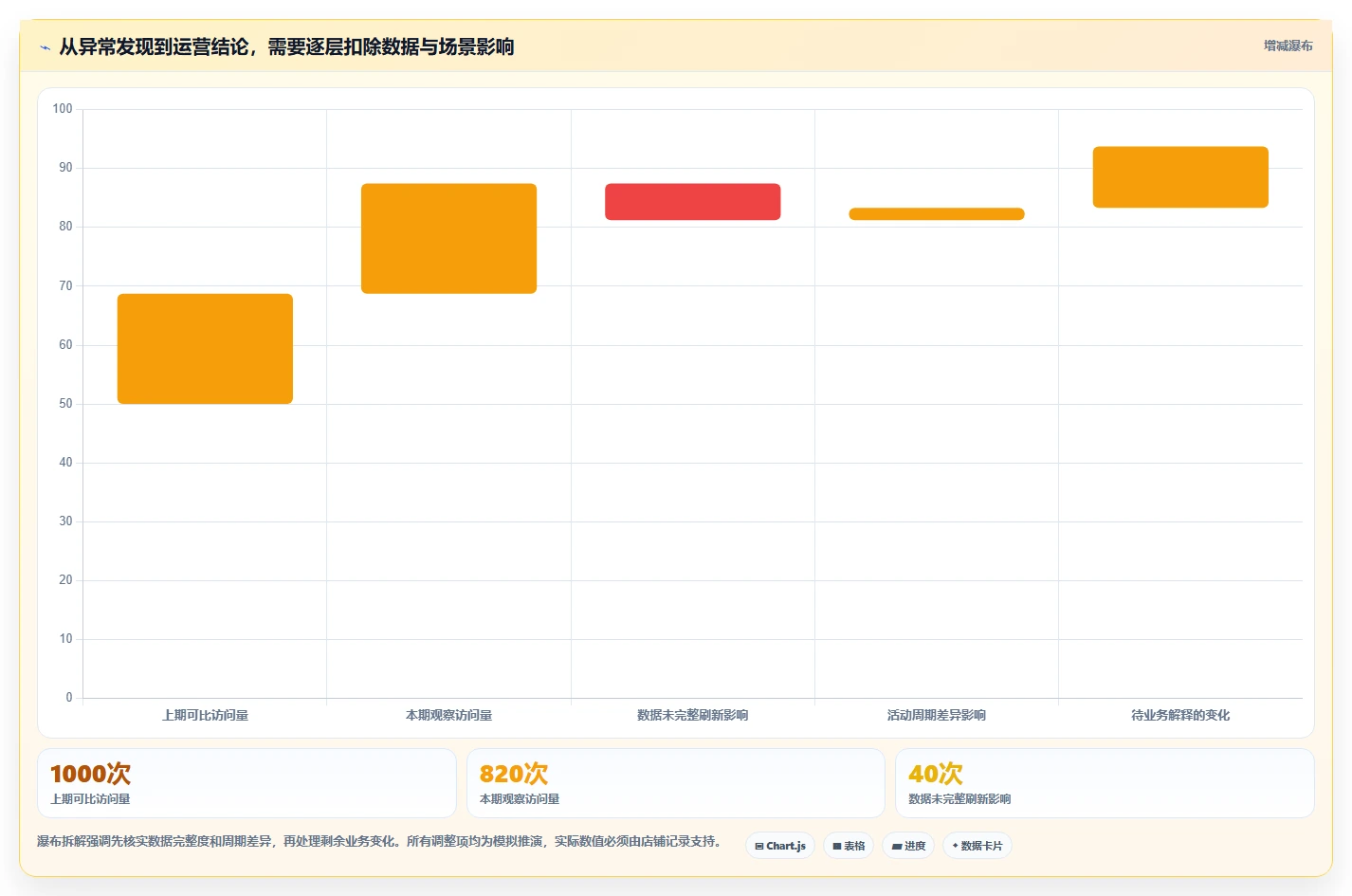Open the 820次 本期观察访问量 card
Screen dimensions: 1352x896
coord(676,783)
